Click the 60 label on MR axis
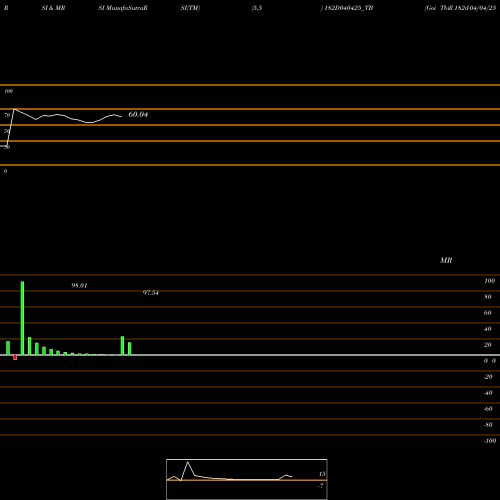 click(488, 313)
